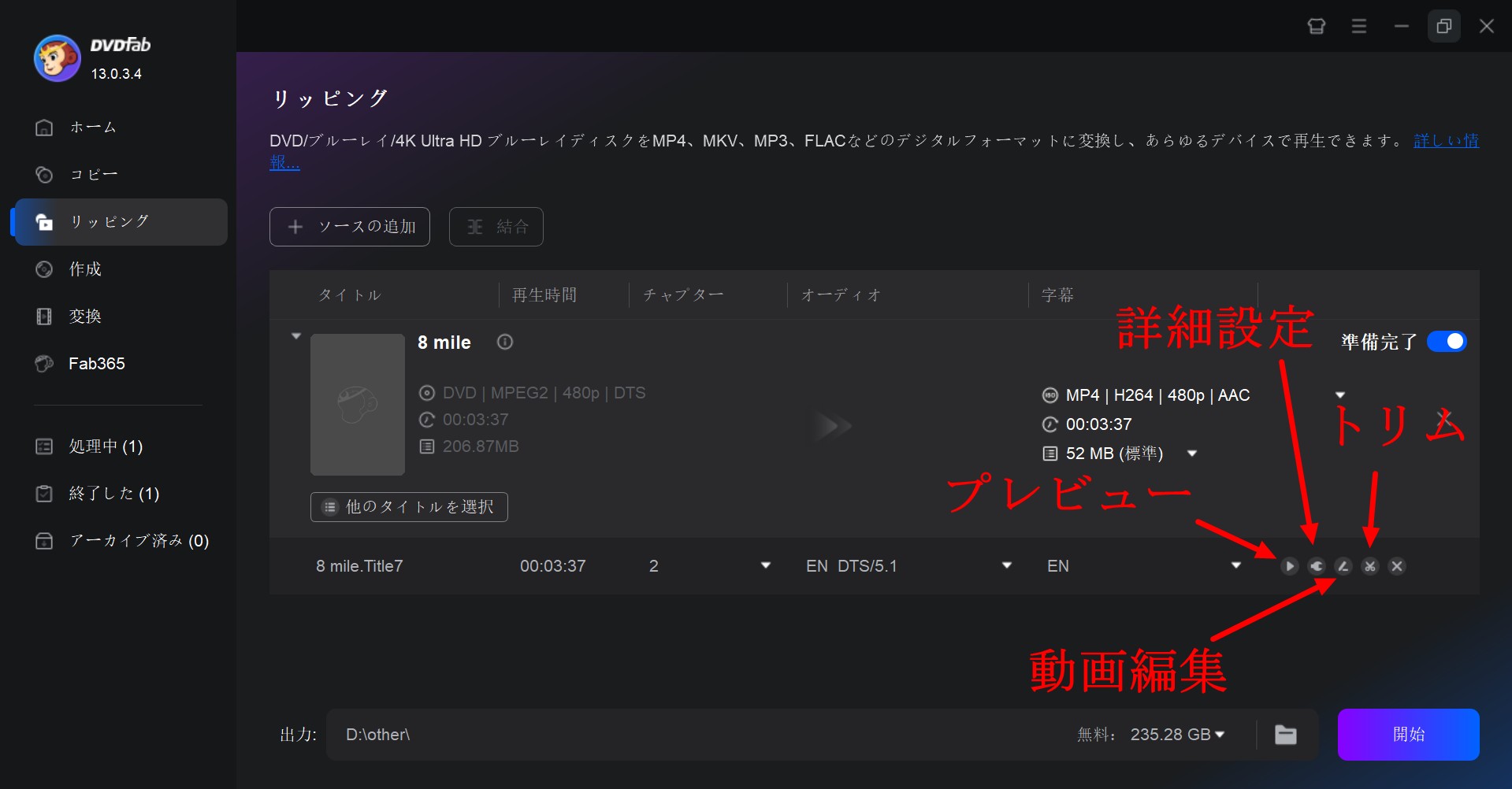Click source info DVD | MPEG2 | 480p | DTS
This screenshot has width=1512, height=789.
(x=544, y=393)
